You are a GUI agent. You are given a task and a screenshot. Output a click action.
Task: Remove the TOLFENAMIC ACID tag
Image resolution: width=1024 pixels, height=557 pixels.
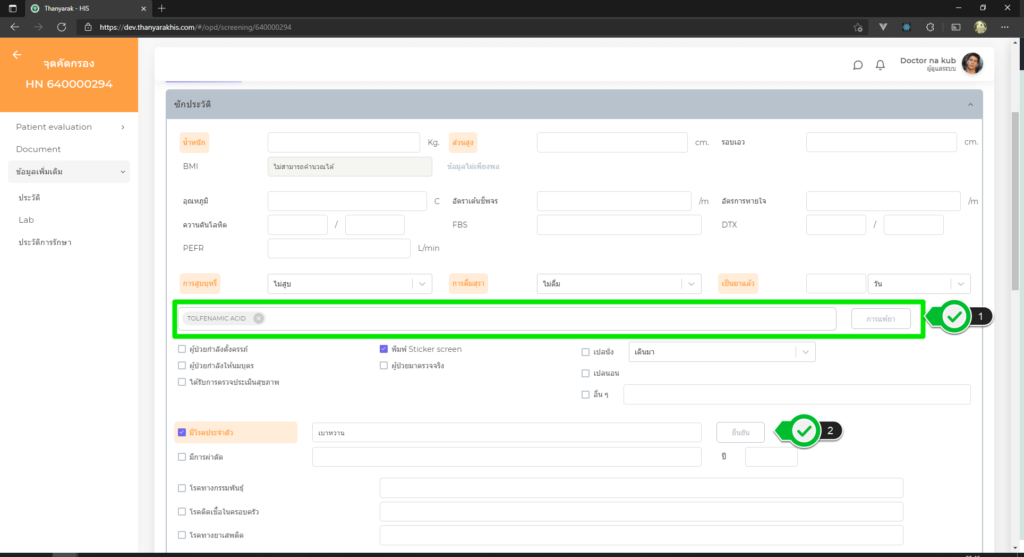pos(258,318)
